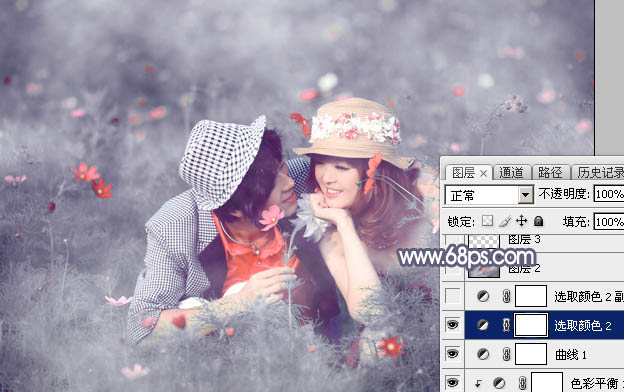This screenshot has width=624, height=392.
Task: Click clipping arrow on 色彩平衡 layer
Action: [x=478, y=384]
